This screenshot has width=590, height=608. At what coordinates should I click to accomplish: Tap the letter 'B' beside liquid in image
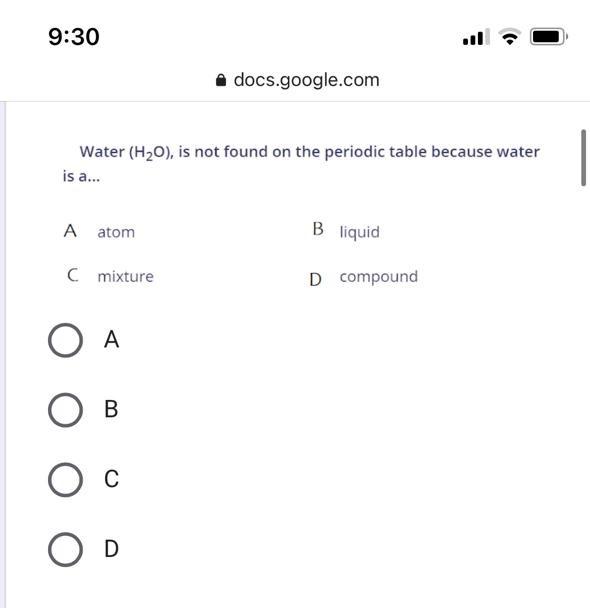[318, 229]
